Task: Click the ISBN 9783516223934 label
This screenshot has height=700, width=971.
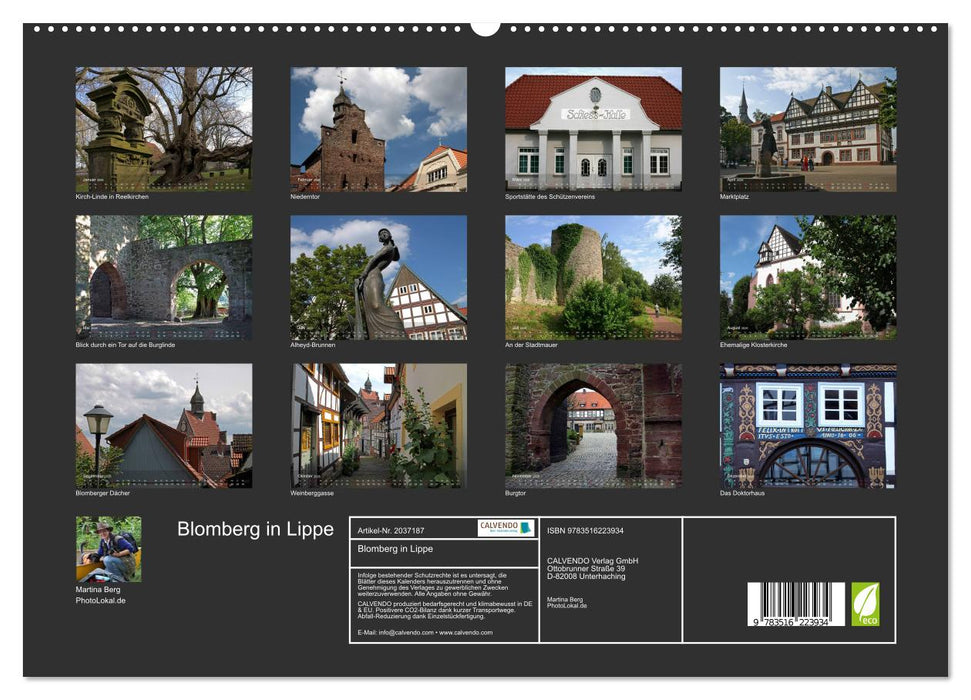Action: 585,530
